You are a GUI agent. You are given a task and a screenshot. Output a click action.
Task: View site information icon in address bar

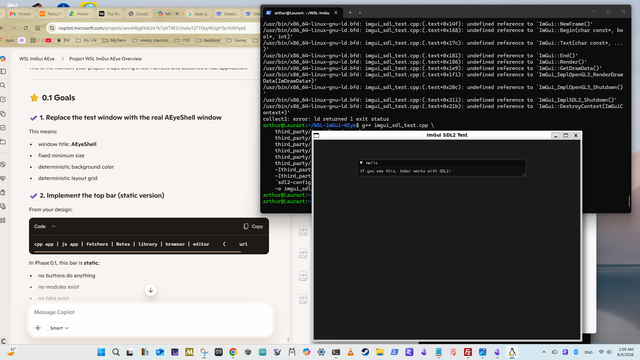point(51,28)
